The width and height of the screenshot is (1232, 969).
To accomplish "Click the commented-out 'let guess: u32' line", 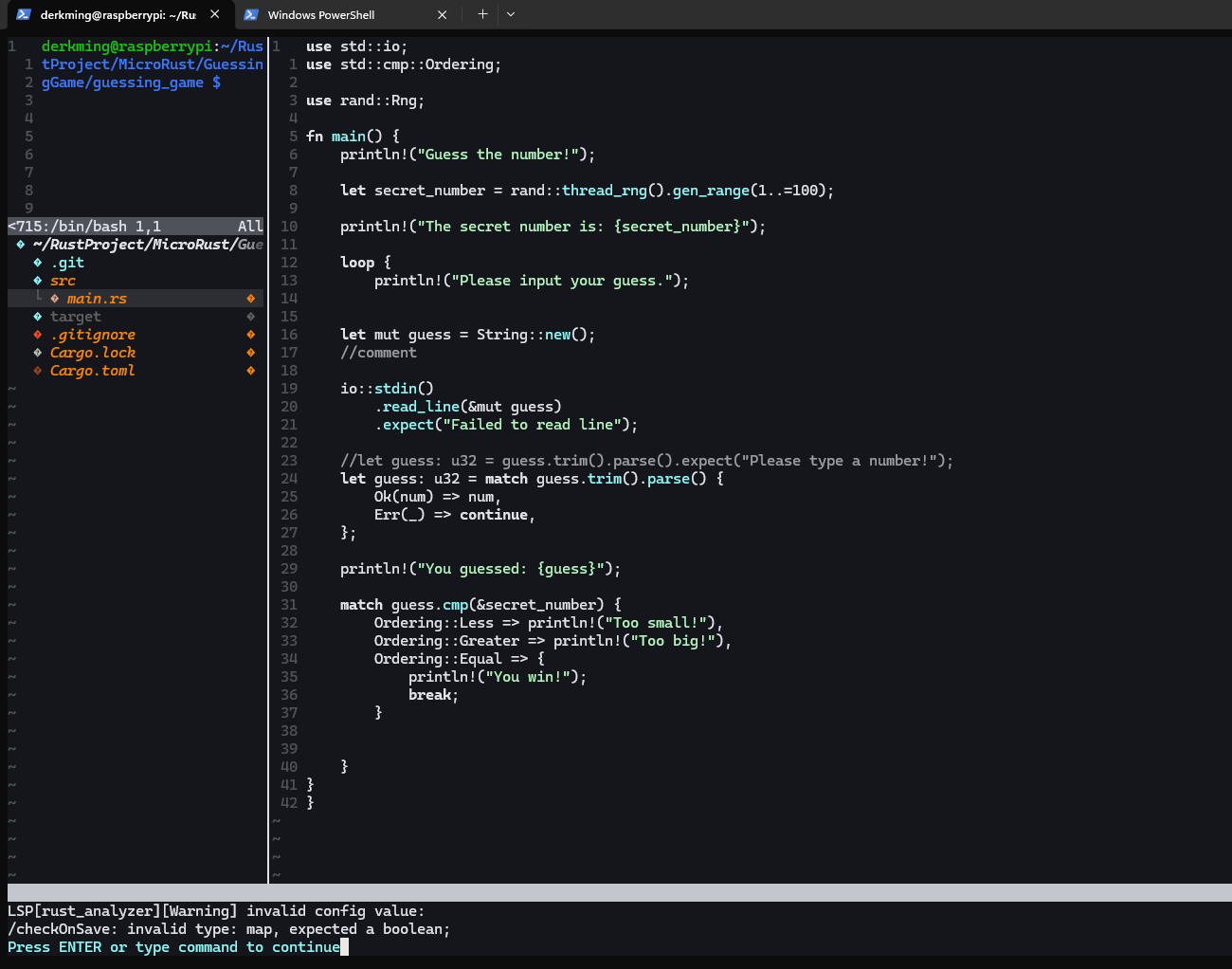I will click(x=646, y=461).
